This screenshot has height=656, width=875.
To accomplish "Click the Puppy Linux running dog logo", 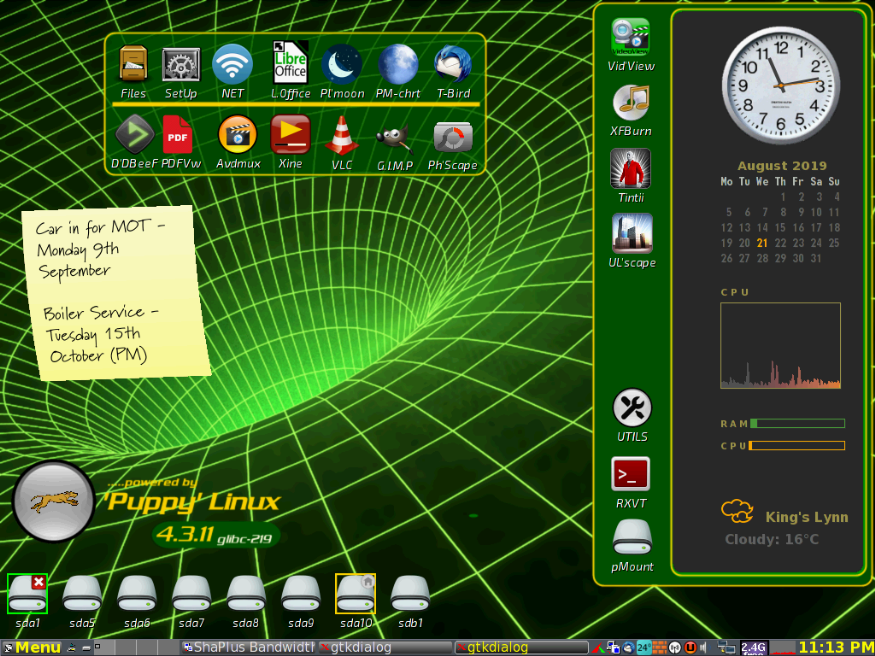I will coord(54,501).
